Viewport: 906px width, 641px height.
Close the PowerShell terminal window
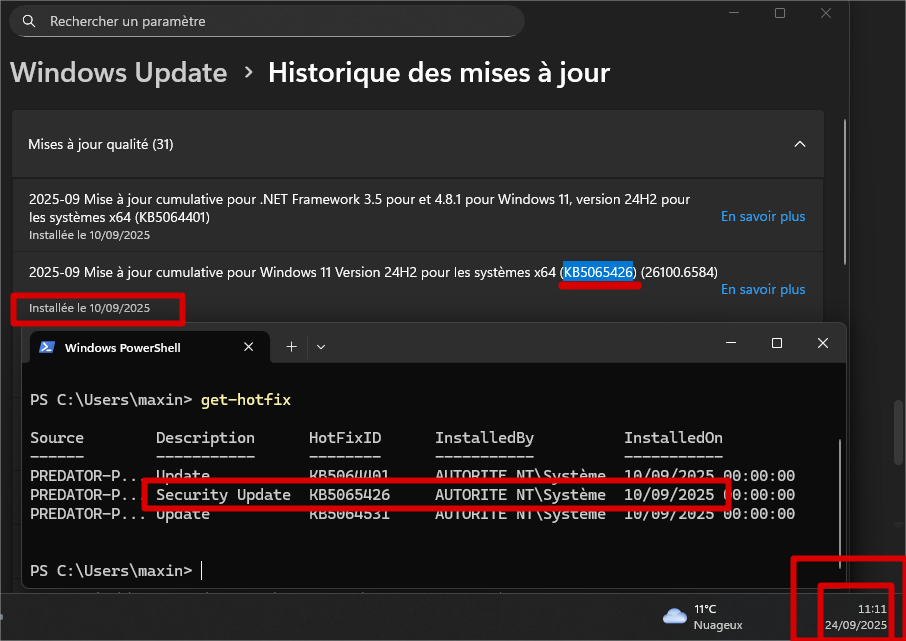click(x=822, y=343)
